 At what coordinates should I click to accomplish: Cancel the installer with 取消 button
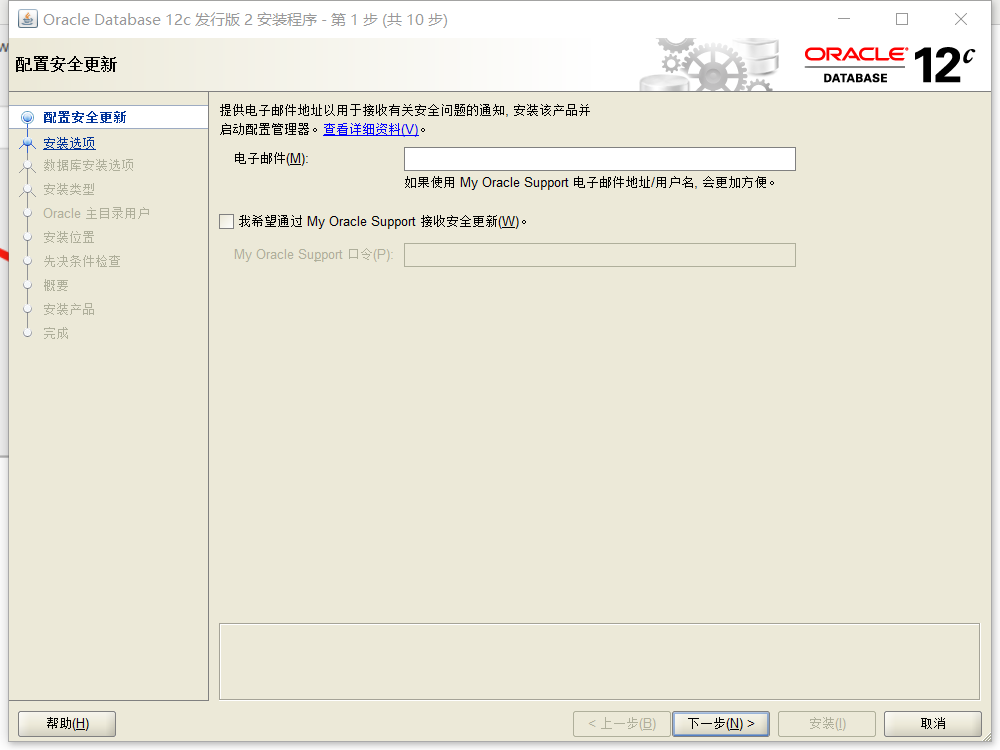[932, 723]
